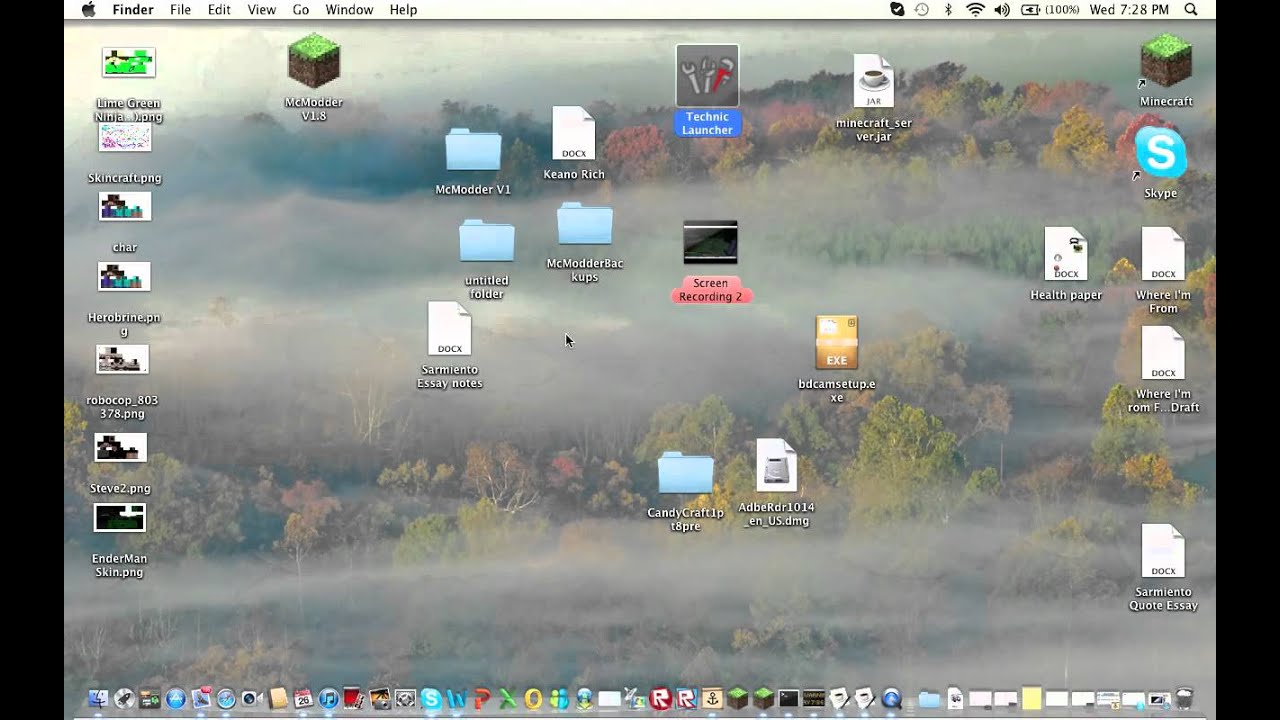Open the Terminal icon in Dock

789,698
